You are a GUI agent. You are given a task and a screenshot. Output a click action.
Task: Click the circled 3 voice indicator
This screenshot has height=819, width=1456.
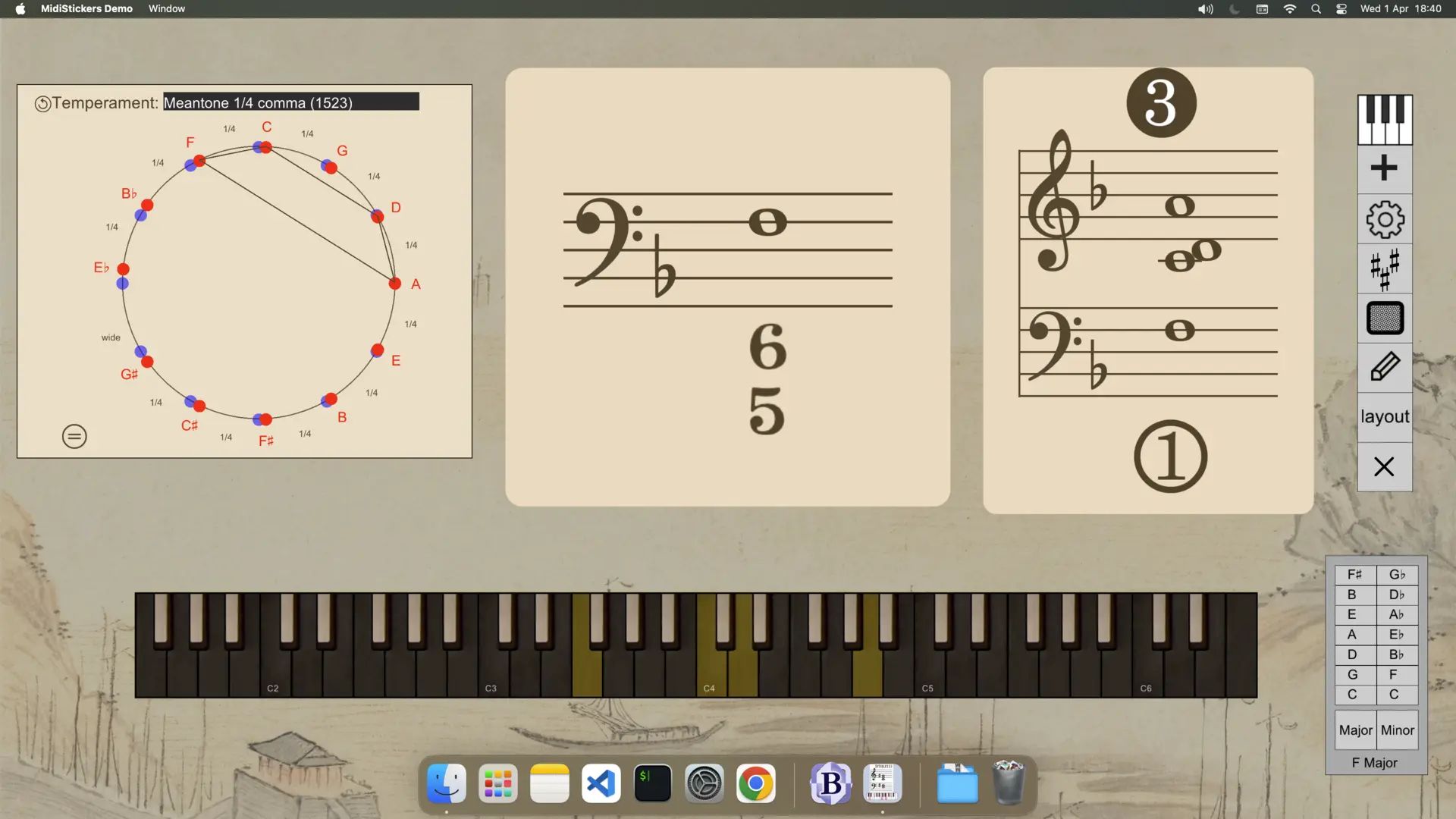pos(1160,102)
